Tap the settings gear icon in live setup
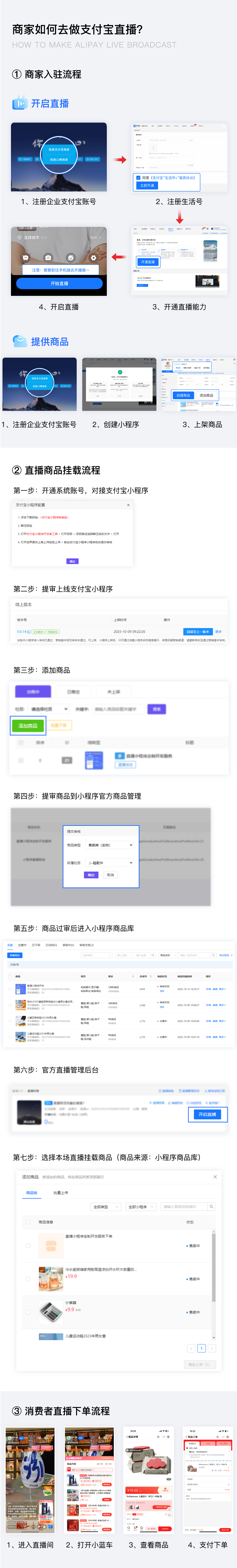 93,258
